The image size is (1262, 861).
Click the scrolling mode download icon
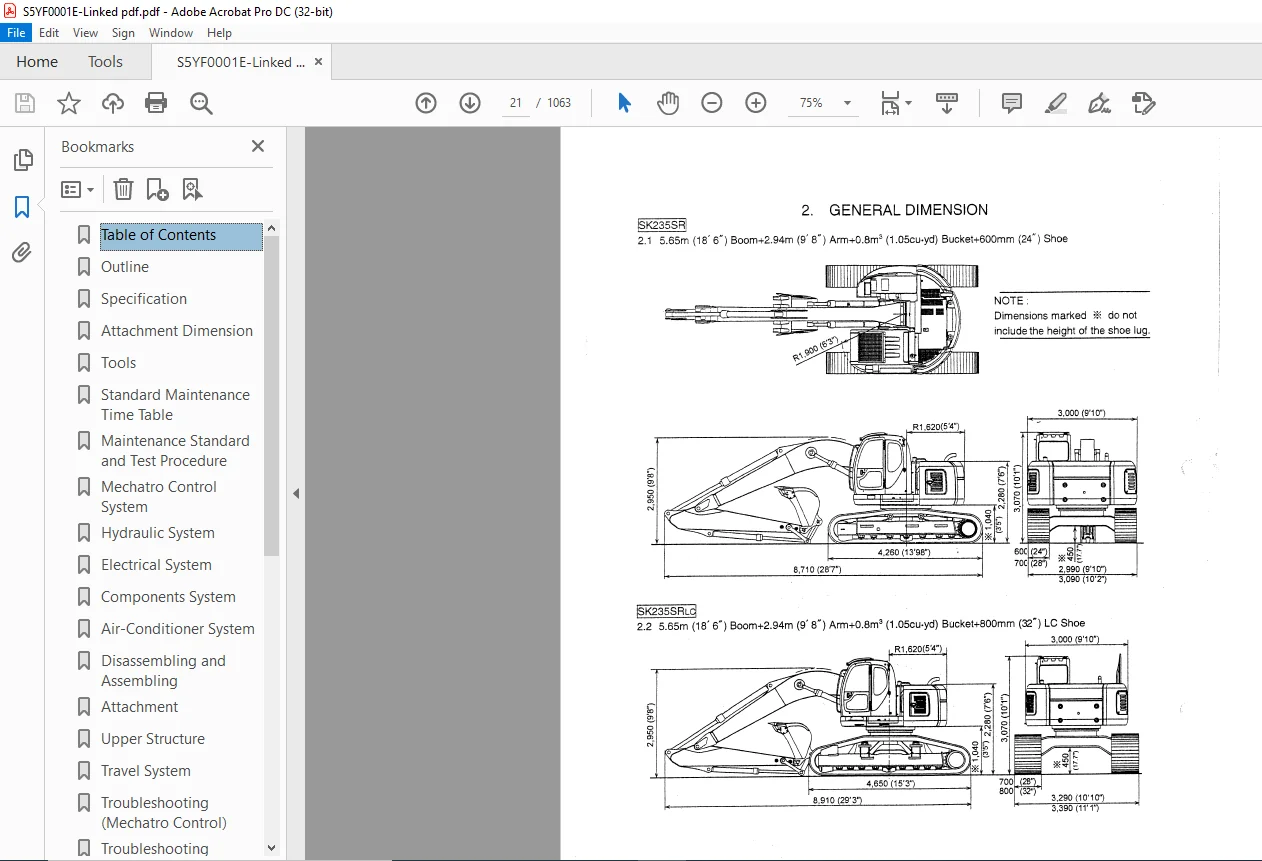tap(947, 103)
